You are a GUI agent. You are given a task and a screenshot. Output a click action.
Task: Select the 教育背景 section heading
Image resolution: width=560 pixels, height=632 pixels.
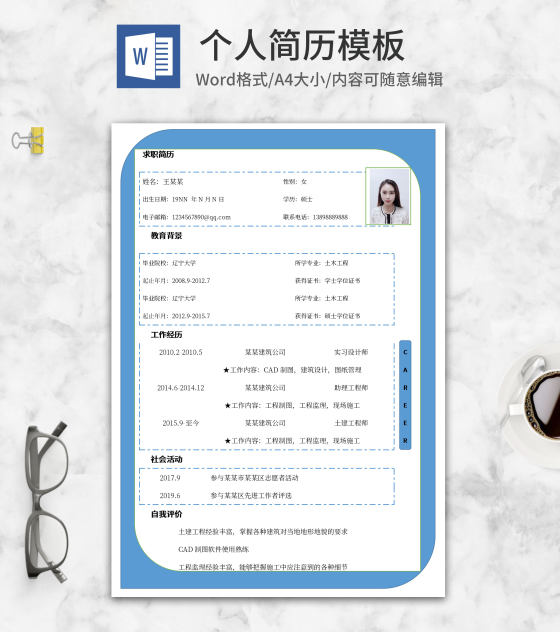166,236
